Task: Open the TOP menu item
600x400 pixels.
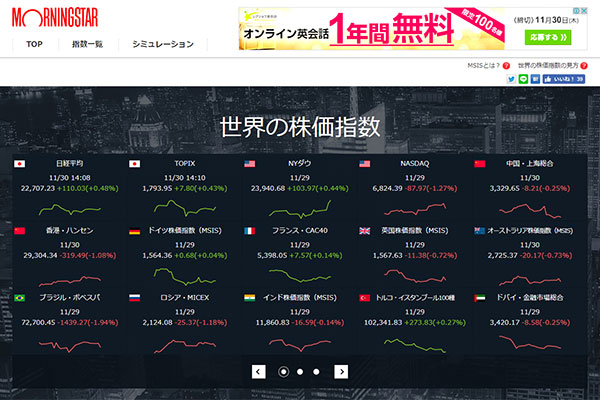Action: 34,44
